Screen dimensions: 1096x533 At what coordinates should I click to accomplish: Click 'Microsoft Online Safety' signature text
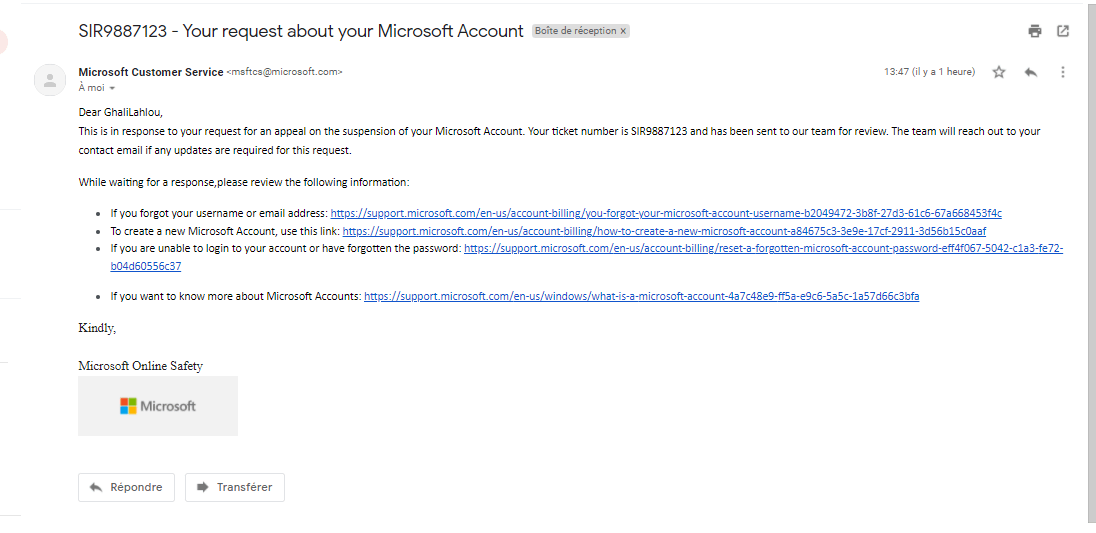(x=140, y=366)
